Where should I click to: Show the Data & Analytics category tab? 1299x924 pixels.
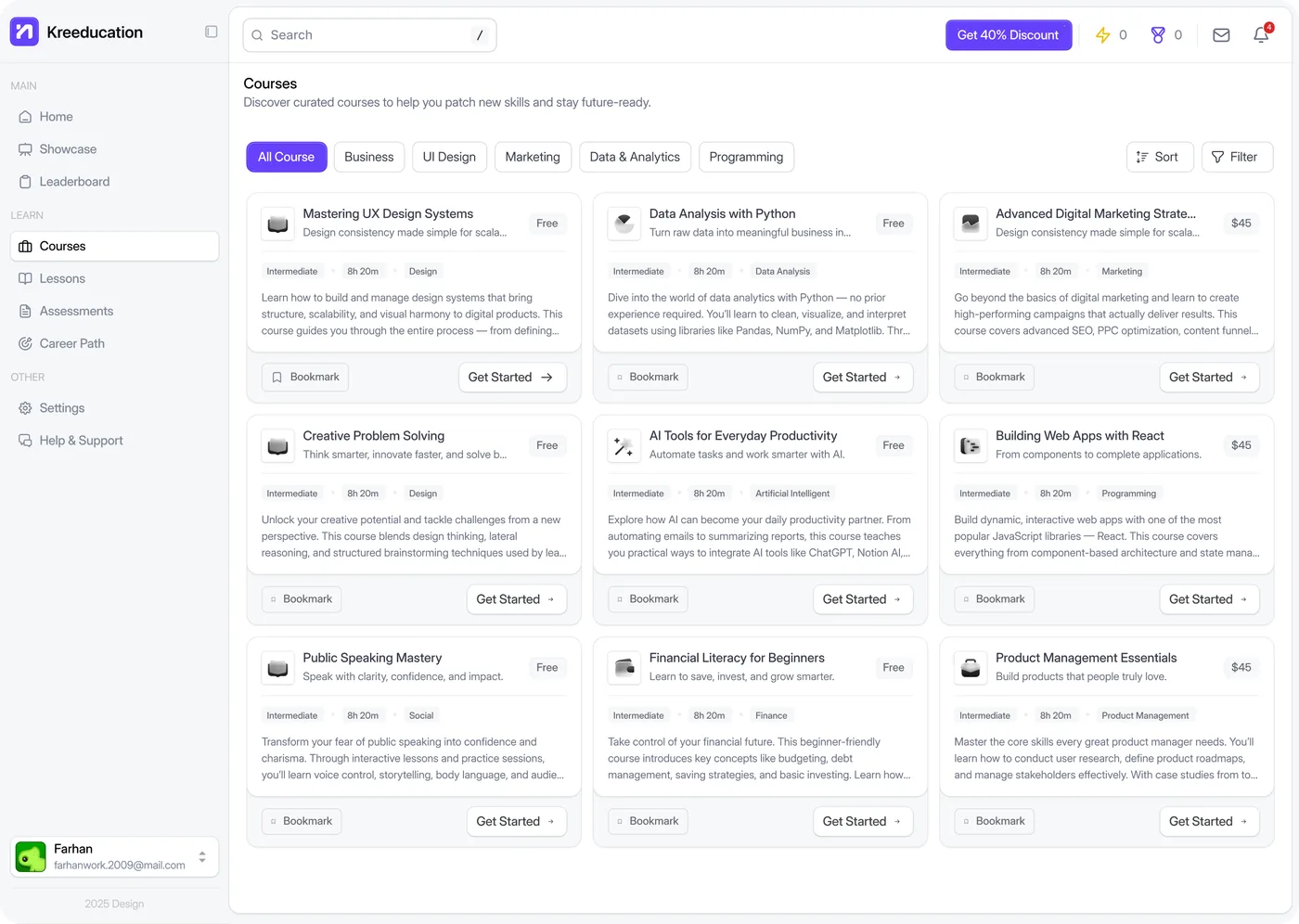tap(635, 157)
